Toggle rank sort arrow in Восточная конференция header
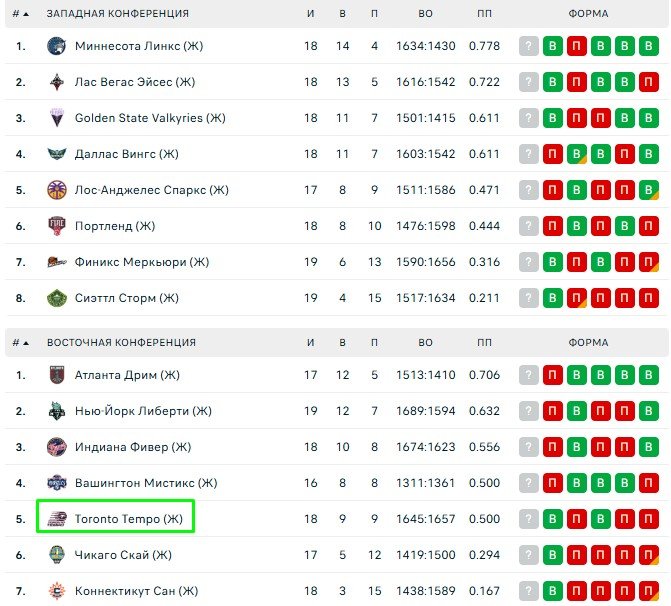This screenshot has height=606, width=671. point(26,343)
